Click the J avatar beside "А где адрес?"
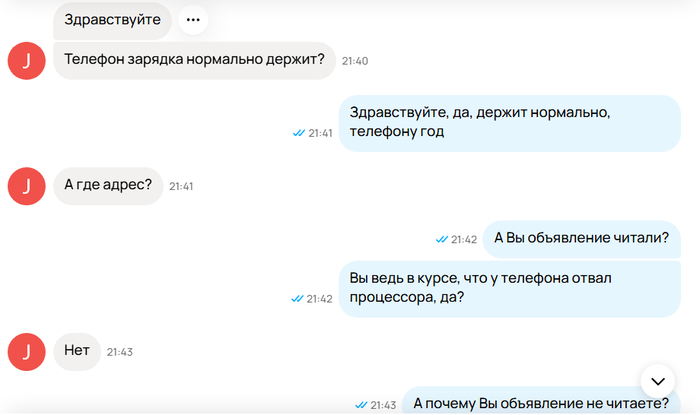The width and height of the screenshot is (700, 415). [x=27, y=186]
